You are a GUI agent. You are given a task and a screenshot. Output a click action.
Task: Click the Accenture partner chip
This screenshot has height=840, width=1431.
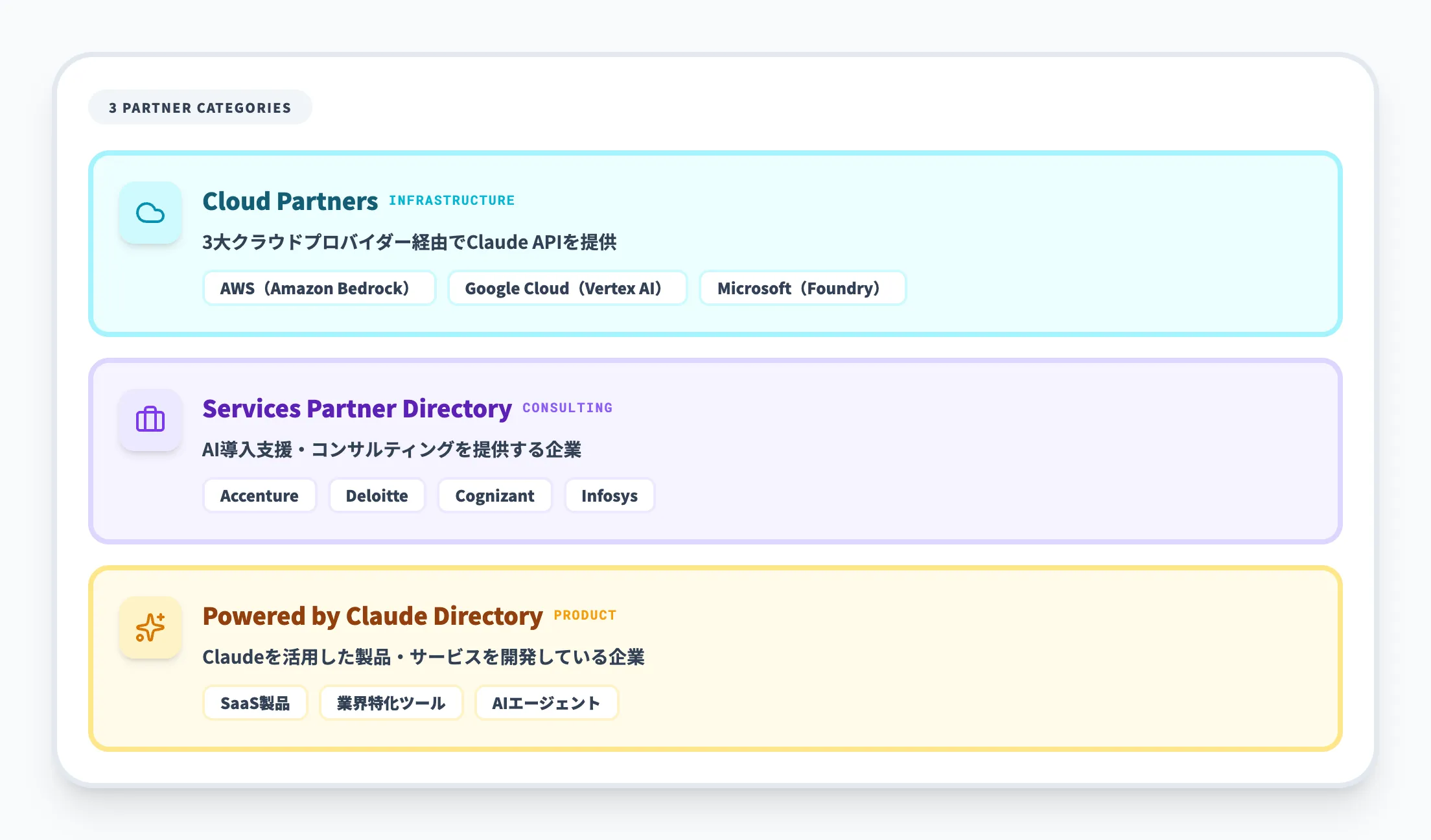(259, 496)
